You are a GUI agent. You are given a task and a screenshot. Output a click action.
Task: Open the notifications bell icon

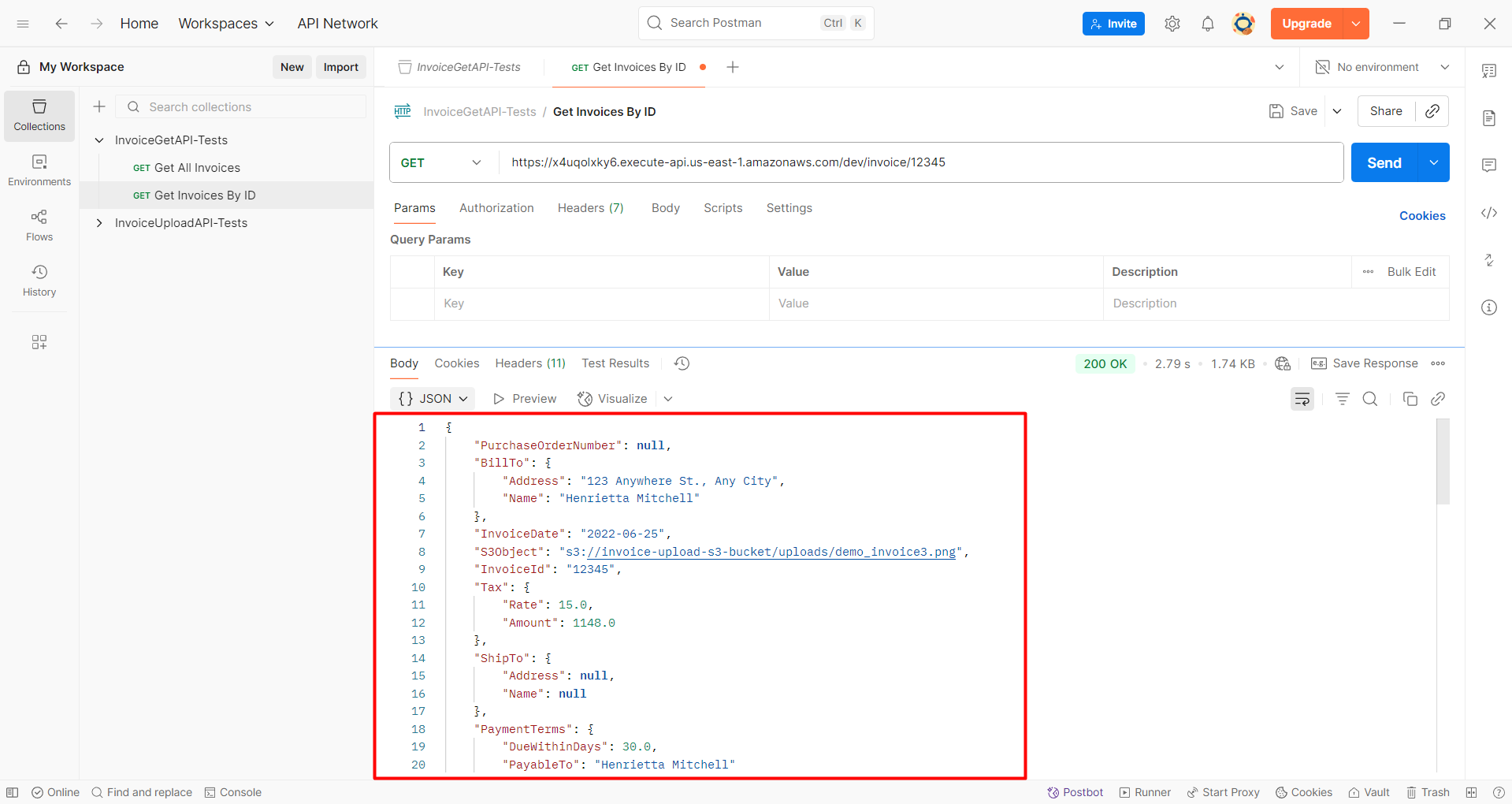1207,23
